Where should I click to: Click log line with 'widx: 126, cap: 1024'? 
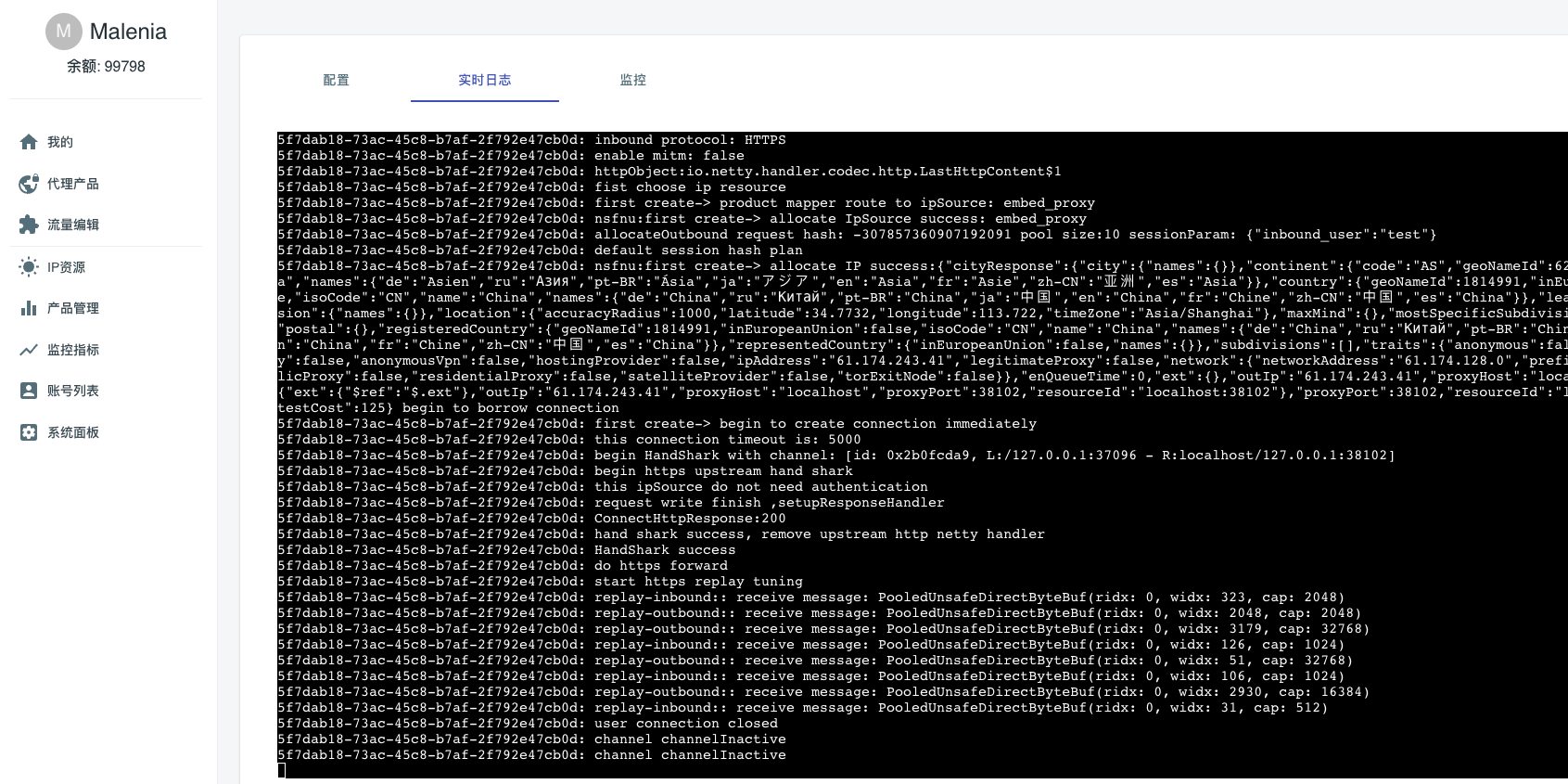coord(811,645)
